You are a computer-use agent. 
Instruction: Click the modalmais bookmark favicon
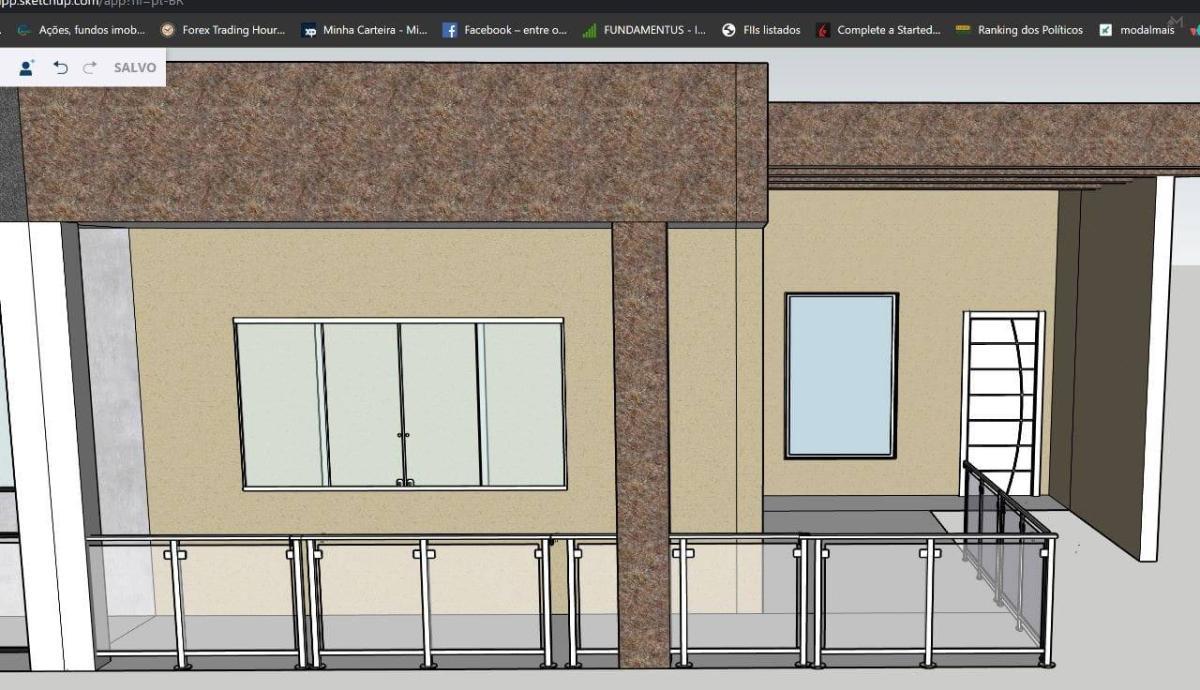(1106, 30)
